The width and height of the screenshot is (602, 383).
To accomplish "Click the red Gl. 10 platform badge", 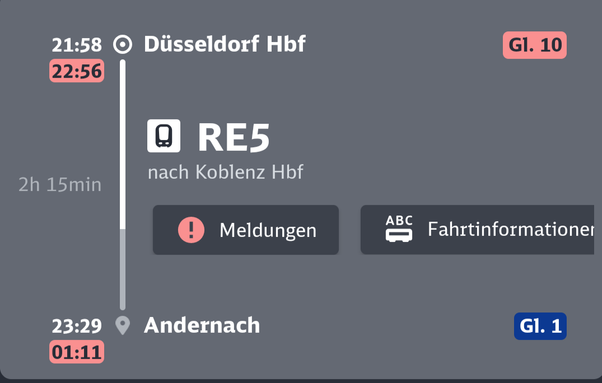I will click(535, 45).
